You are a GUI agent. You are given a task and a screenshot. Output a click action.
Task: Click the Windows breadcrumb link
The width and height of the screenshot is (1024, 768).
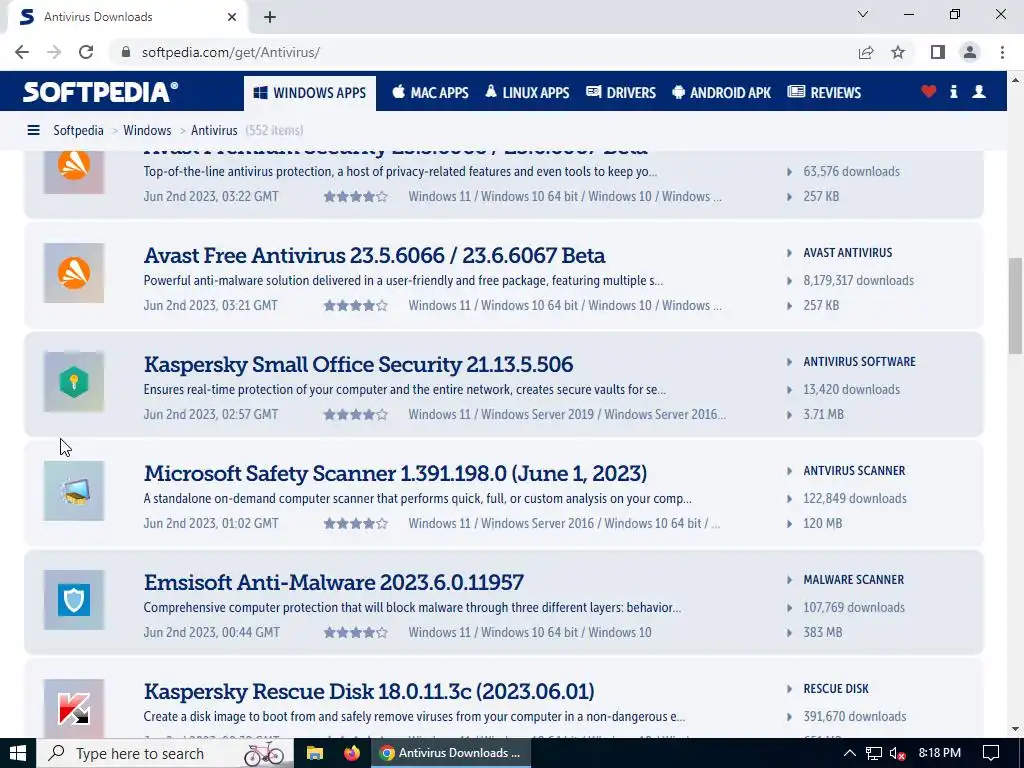(x=147, y=131)
